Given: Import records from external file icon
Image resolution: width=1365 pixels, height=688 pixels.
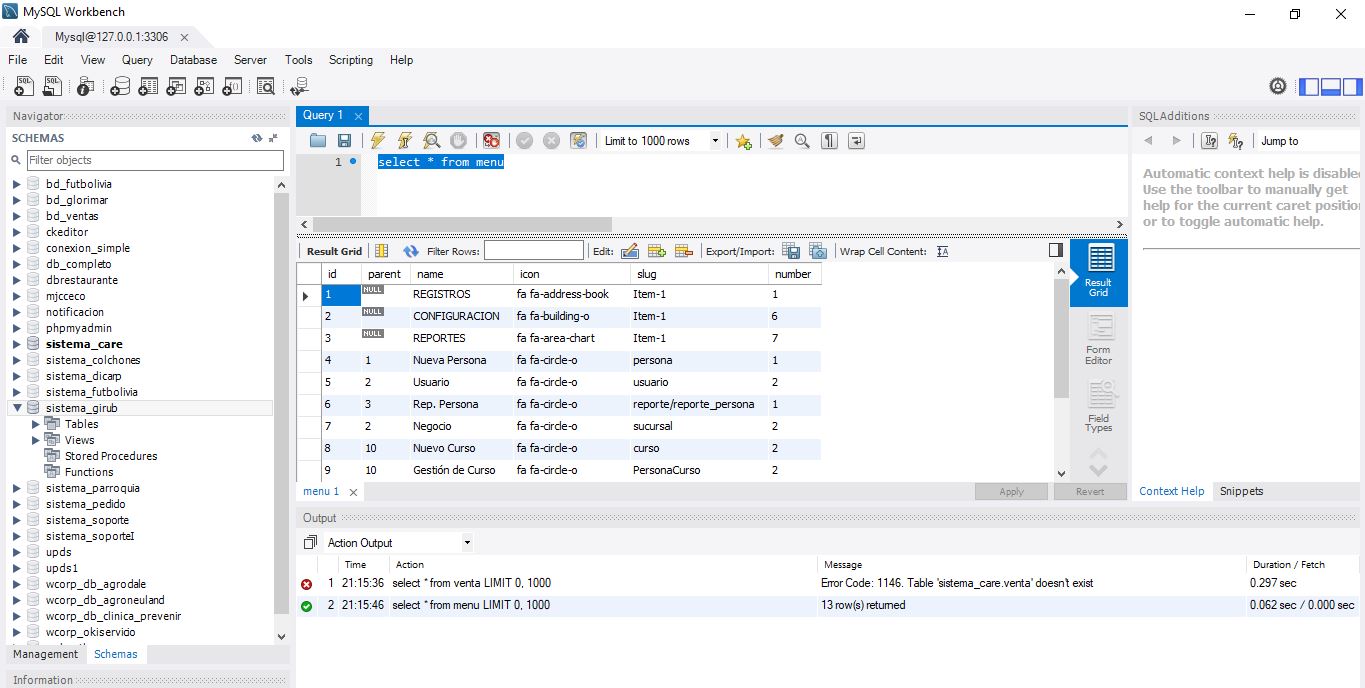Looking at the screenshot, I should pos(818,251).
